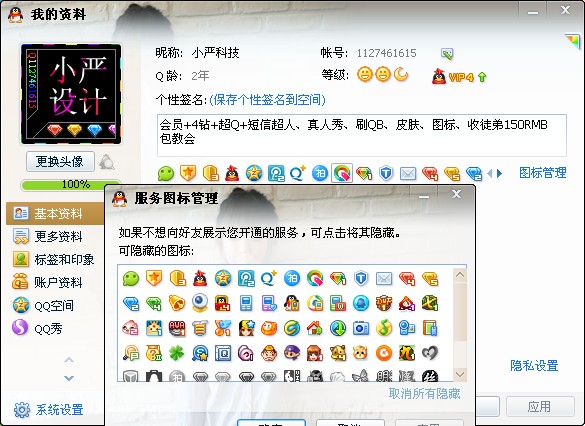Click the green download globe icon in the grid
The width and height of the screenshot is (585, 426).
(338, 328)
